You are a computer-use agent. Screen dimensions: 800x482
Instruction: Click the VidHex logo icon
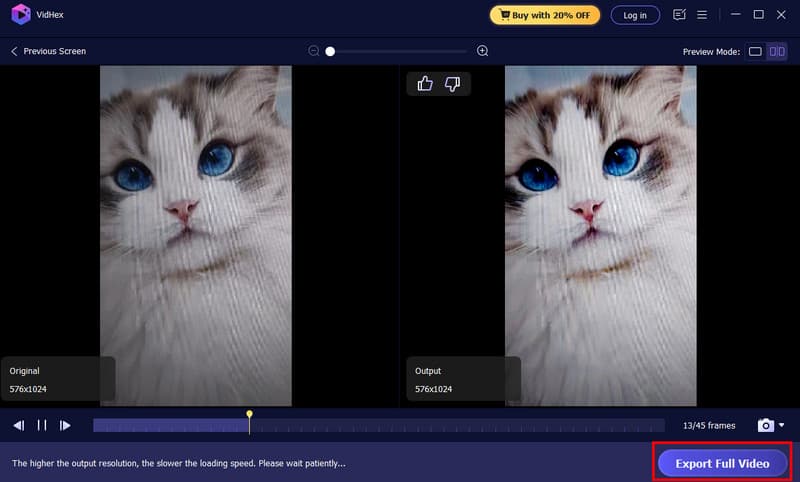[x=20, y=15]
